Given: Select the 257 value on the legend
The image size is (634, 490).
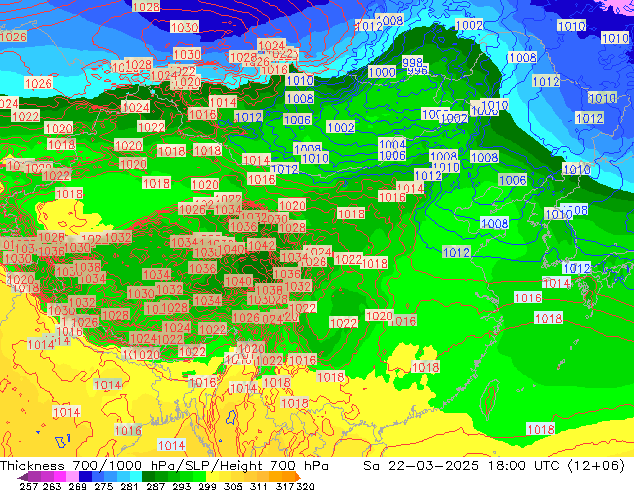Looking at the screenshot, I should [29, 486].
